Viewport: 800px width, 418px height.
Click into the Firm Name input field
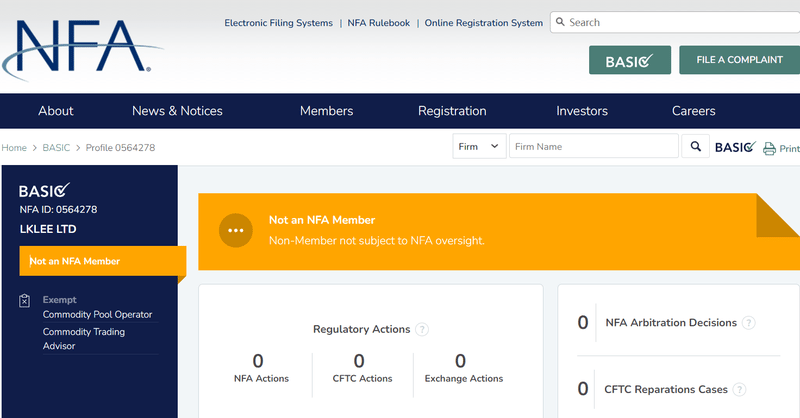[x=594, y=147]
